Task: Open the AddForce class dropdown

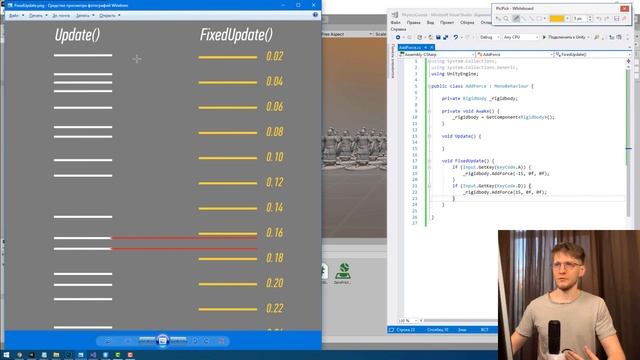Action: (x=514, y=54)
